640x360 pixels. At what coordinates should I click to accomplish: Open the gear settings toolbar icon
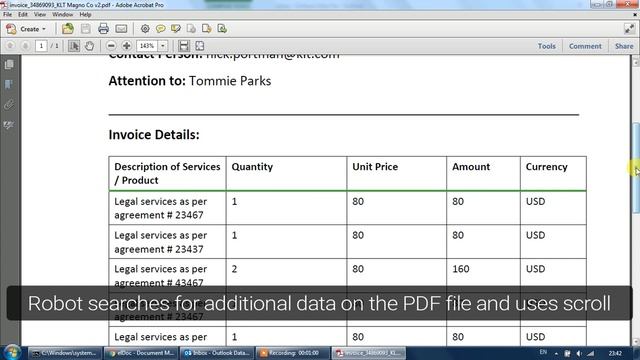[145, 29]
